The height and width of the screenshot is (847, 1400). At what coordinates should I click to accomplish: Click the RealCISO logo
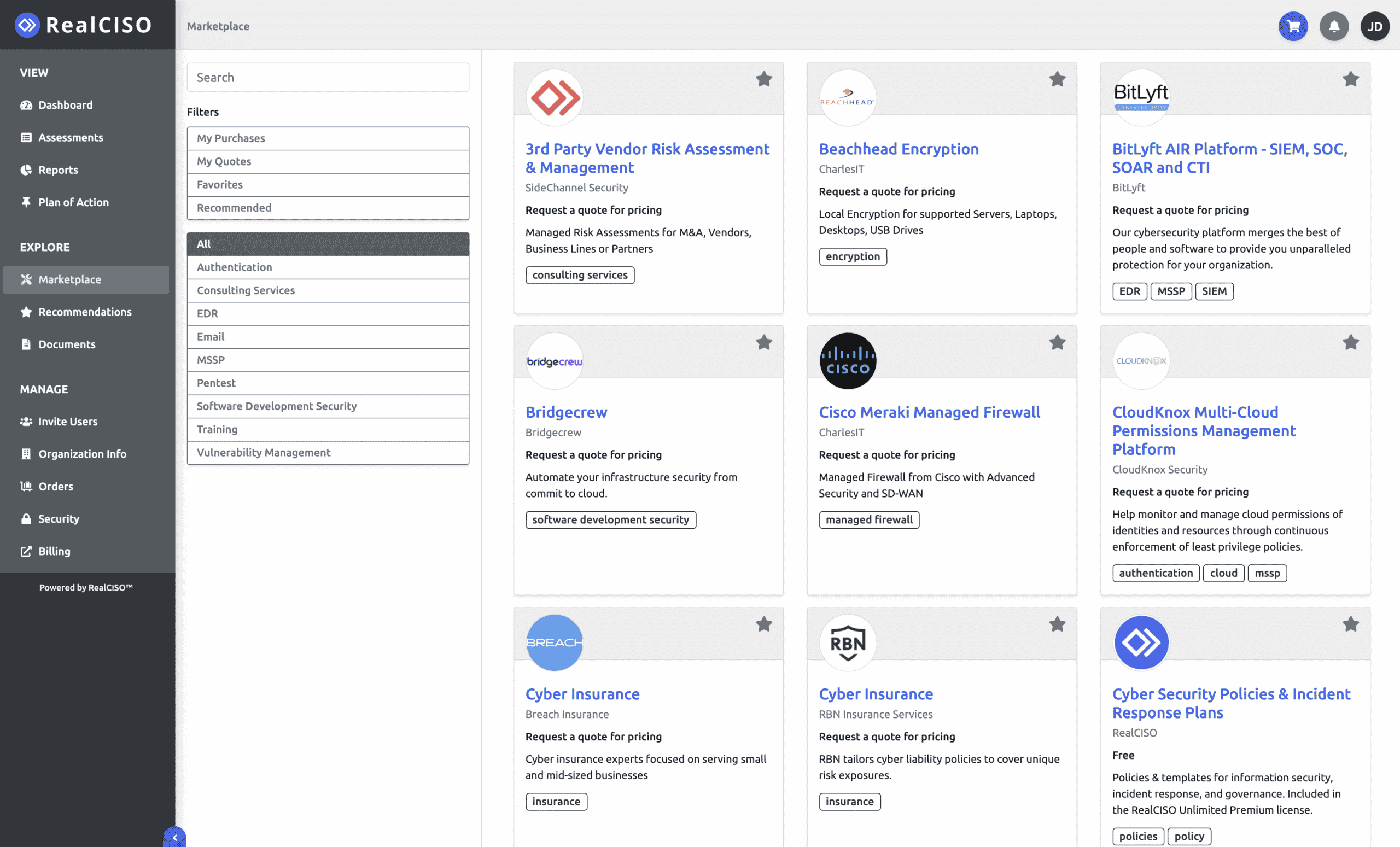(x=84, y=25)
